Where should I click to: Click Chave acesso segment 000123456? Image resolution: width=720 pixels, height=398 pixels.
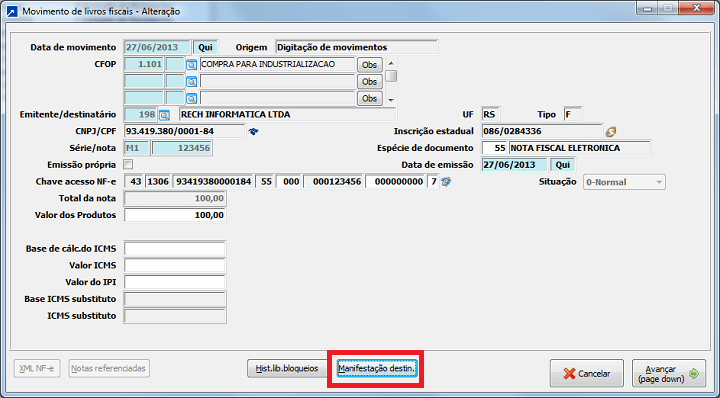(x=334, y=182)
